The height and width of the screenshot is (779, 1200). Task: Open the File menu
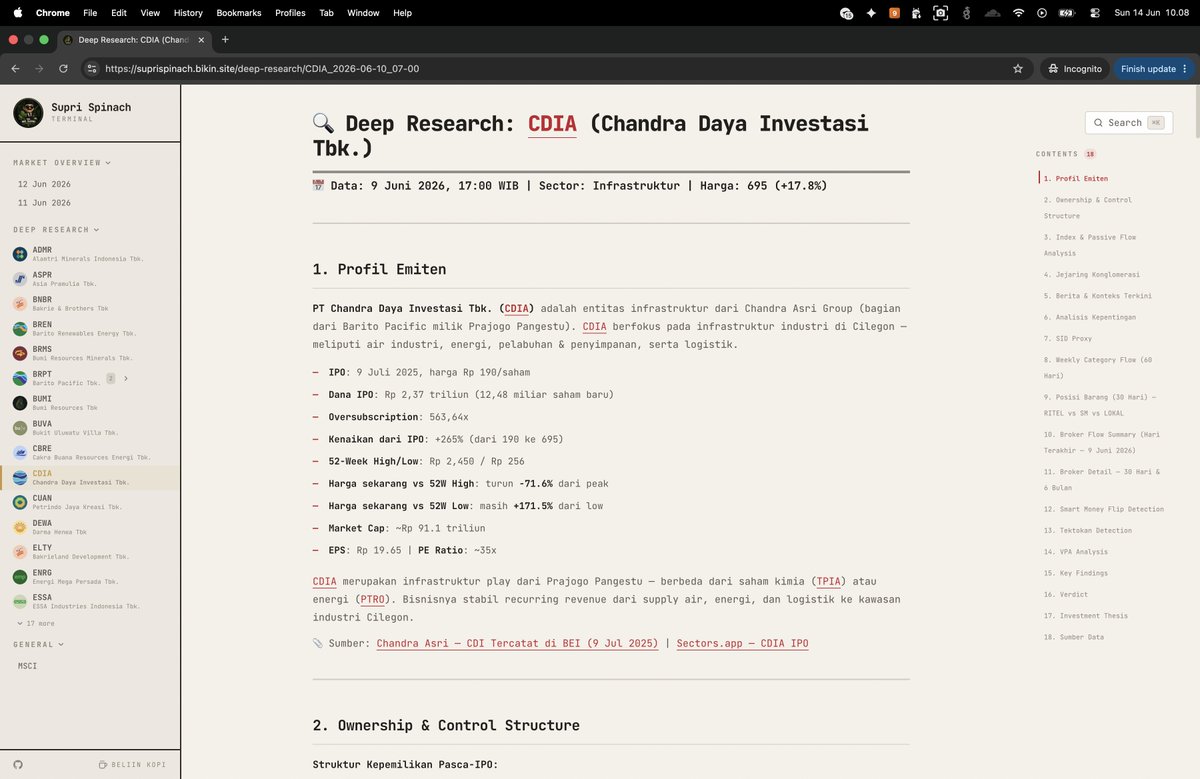coord(90,13)
